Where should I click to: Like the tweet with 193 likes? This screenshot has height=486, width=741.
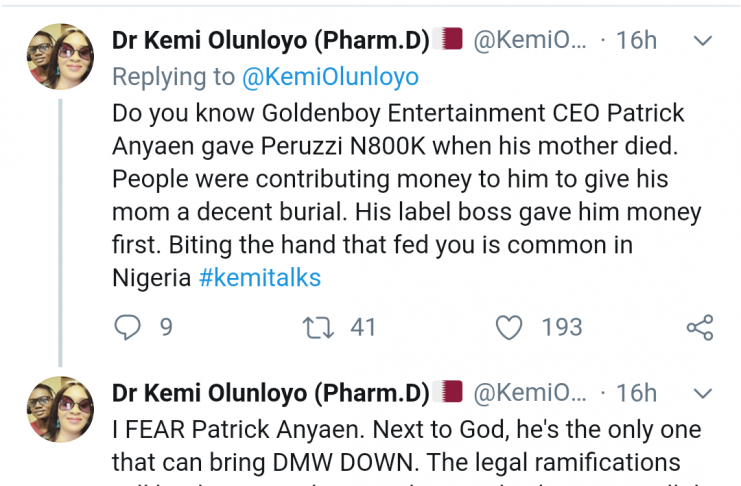click(510, 327)
